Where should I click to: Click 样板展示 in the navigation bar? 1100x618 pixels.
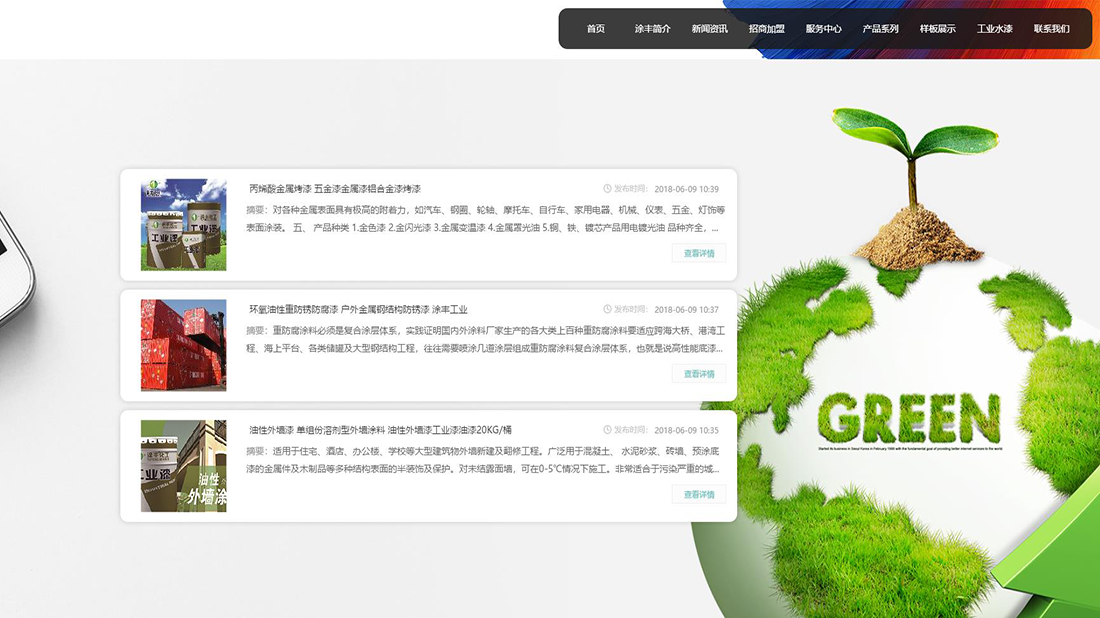[937, 29]
